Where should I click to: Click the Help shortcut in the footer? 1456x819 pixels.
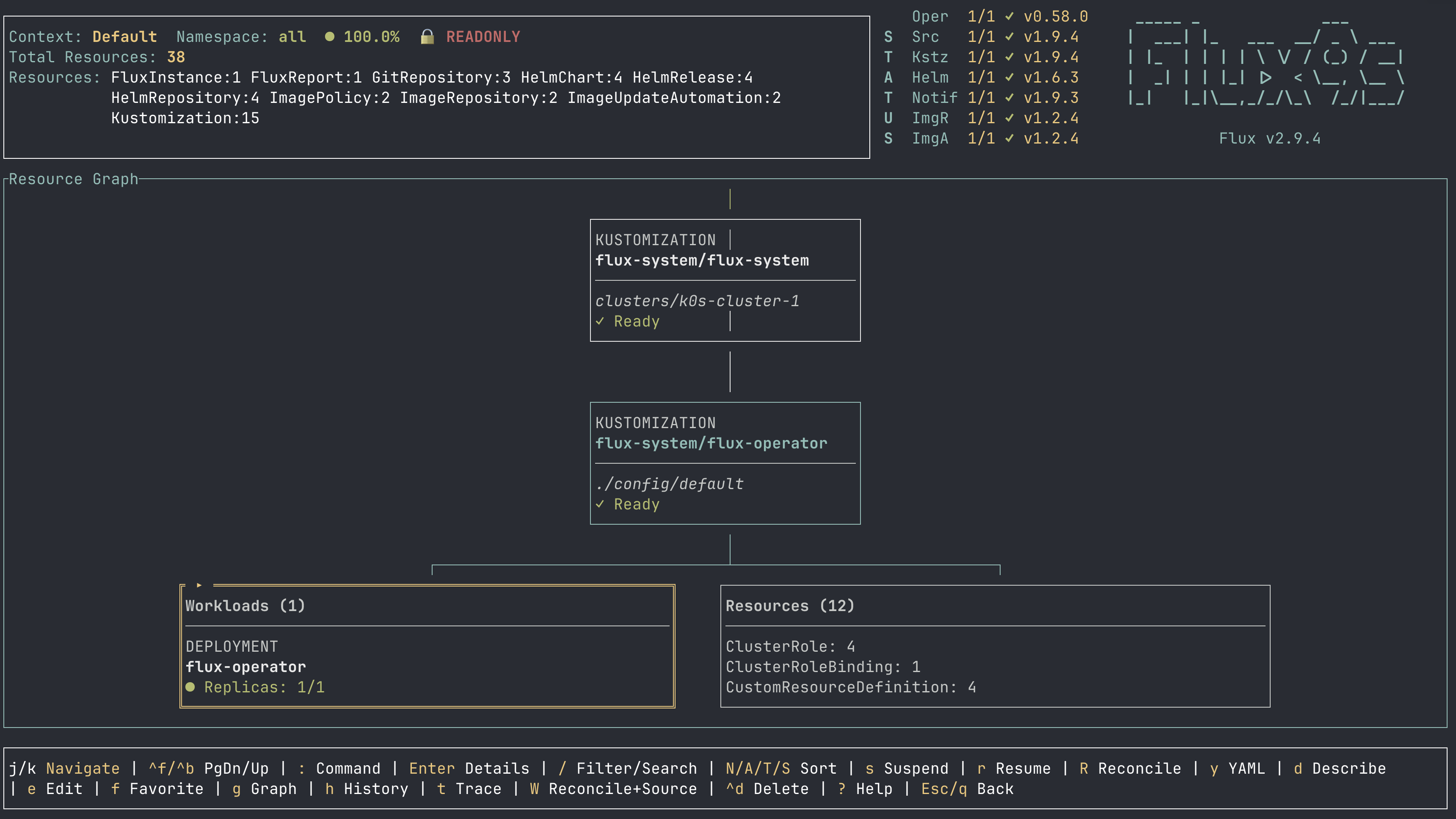865,789
